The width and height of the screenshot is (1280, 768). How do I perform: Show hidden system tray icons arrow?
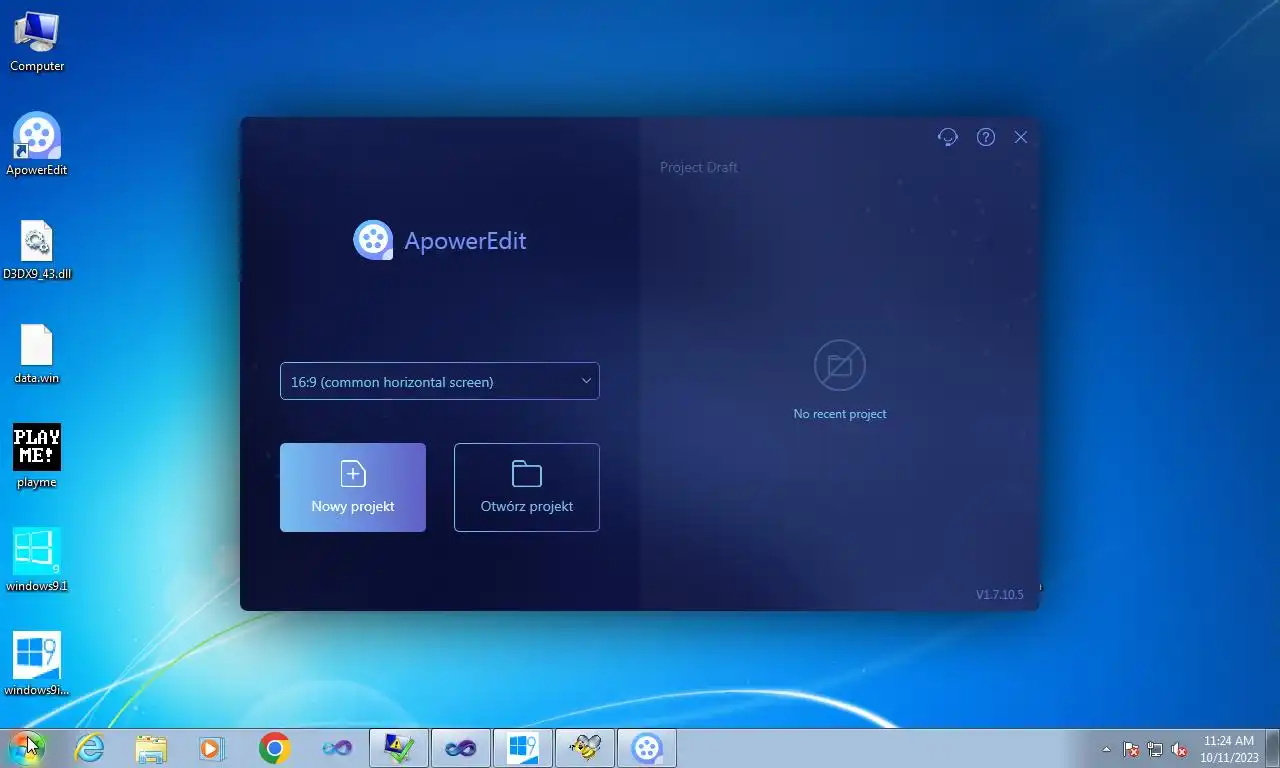[1106, 749]
